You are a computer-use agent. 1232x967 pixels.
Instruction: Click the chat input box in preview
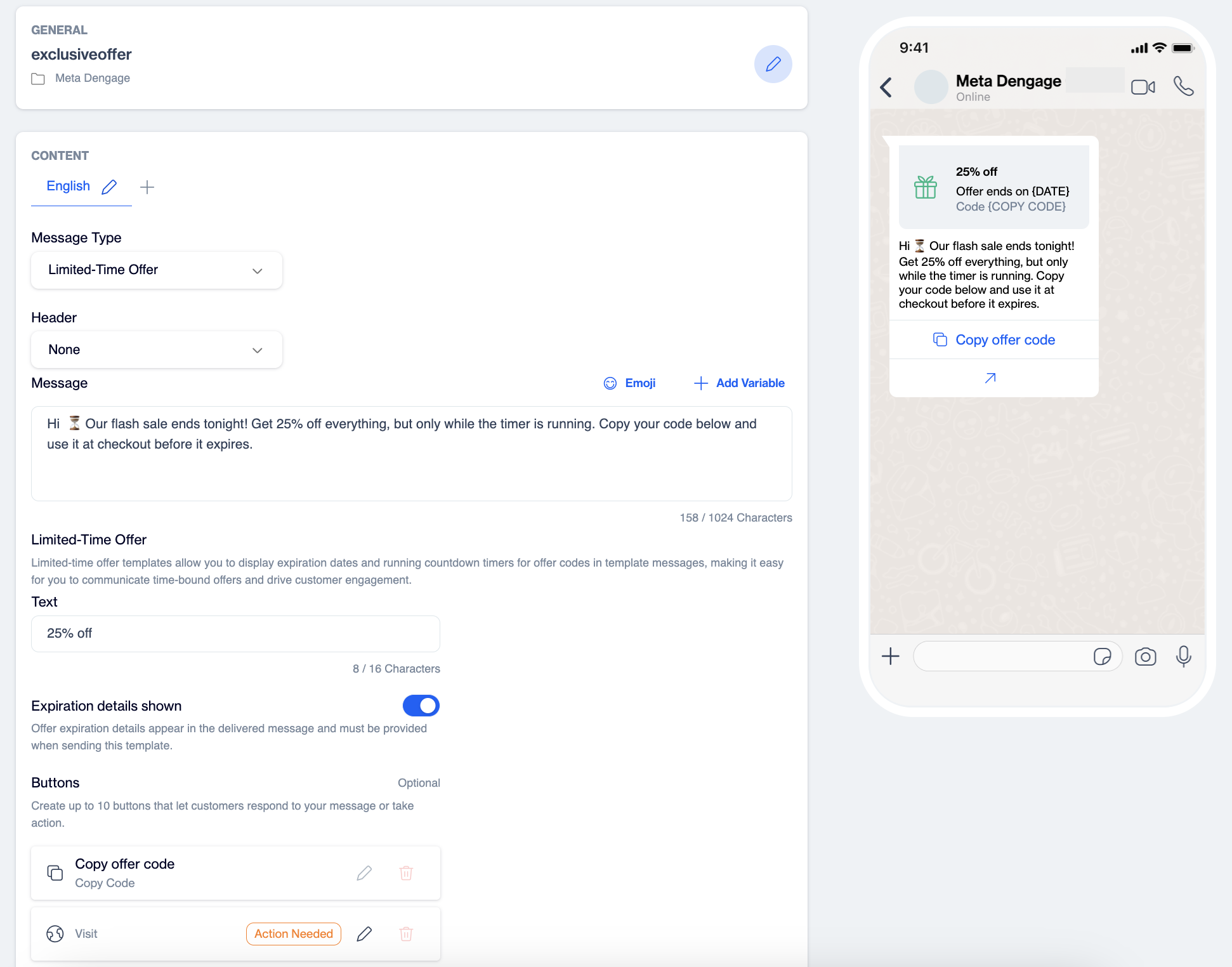(x=1018, y=656)
